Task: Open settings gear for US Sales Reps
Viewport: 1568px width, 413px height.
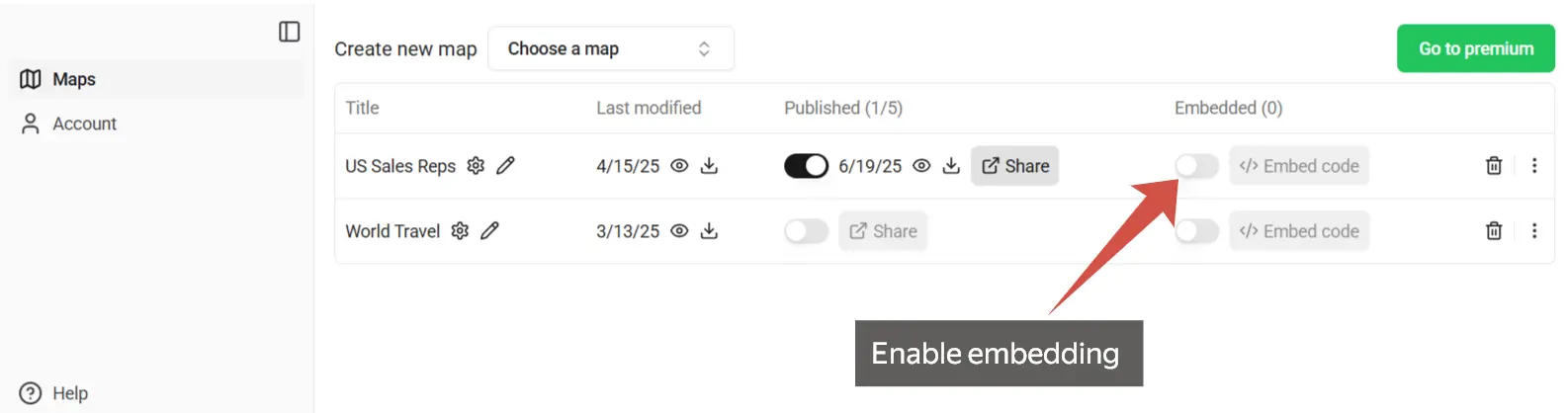Action: tap(476, 166)
